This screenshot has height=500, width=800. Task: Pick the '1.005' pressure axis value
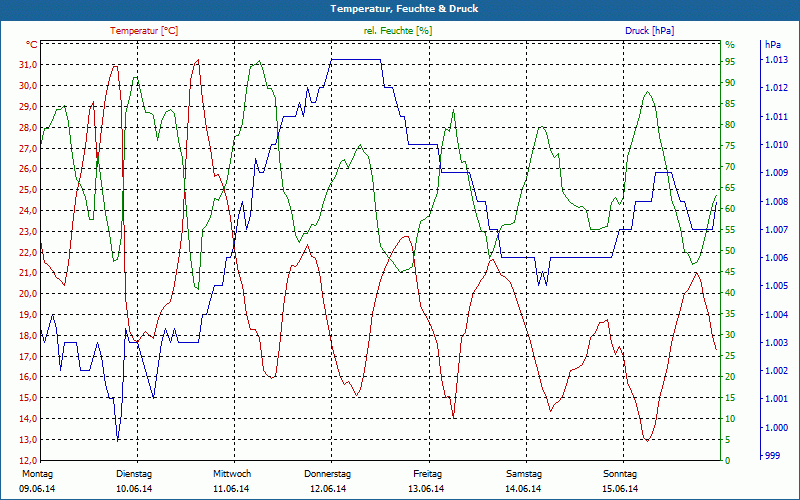(x=776, y=286)
